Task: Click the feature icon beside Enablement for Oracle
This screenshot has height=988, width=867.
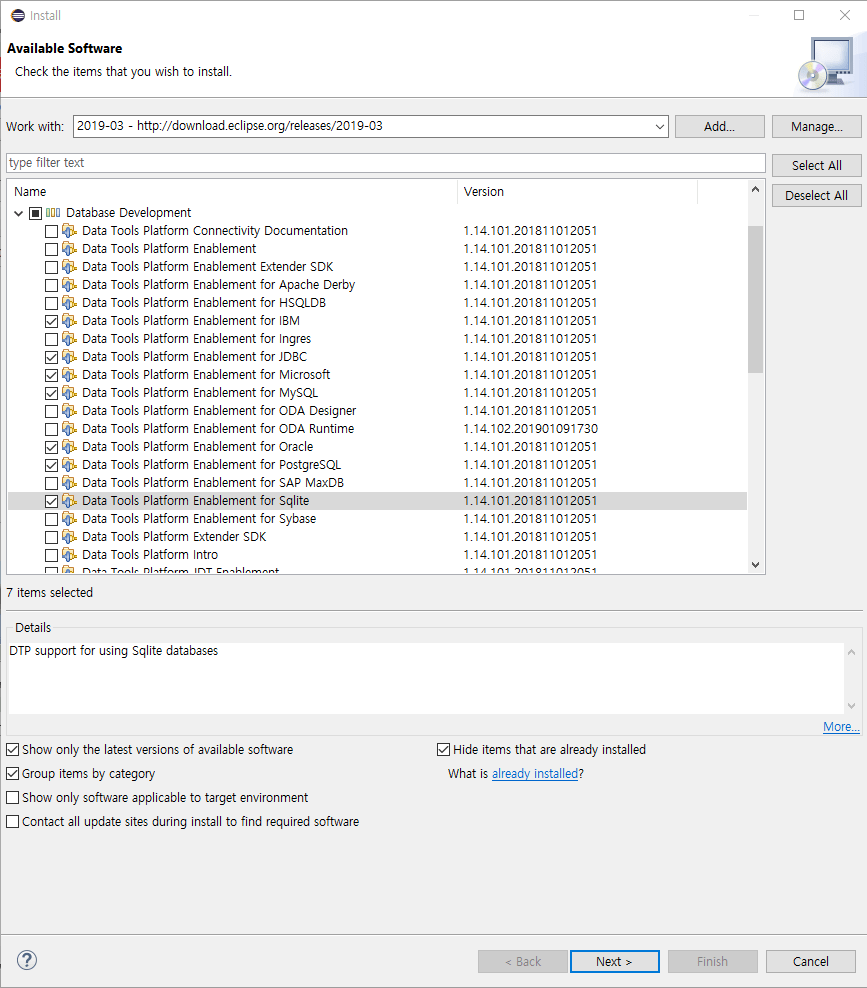Action: [69, 447]
